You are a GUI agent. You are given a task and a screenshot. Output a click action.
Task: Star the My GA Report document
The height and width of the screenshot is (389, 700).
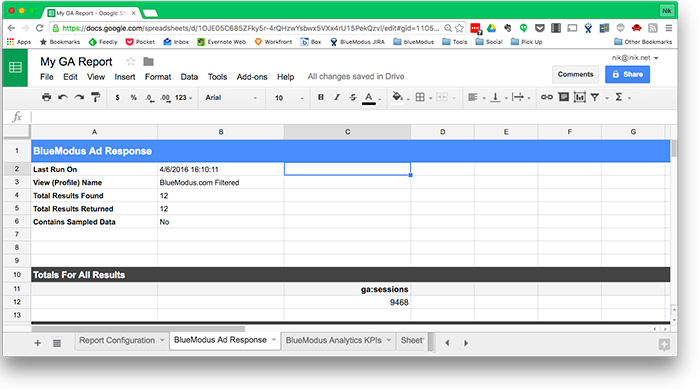pos(130,62)
